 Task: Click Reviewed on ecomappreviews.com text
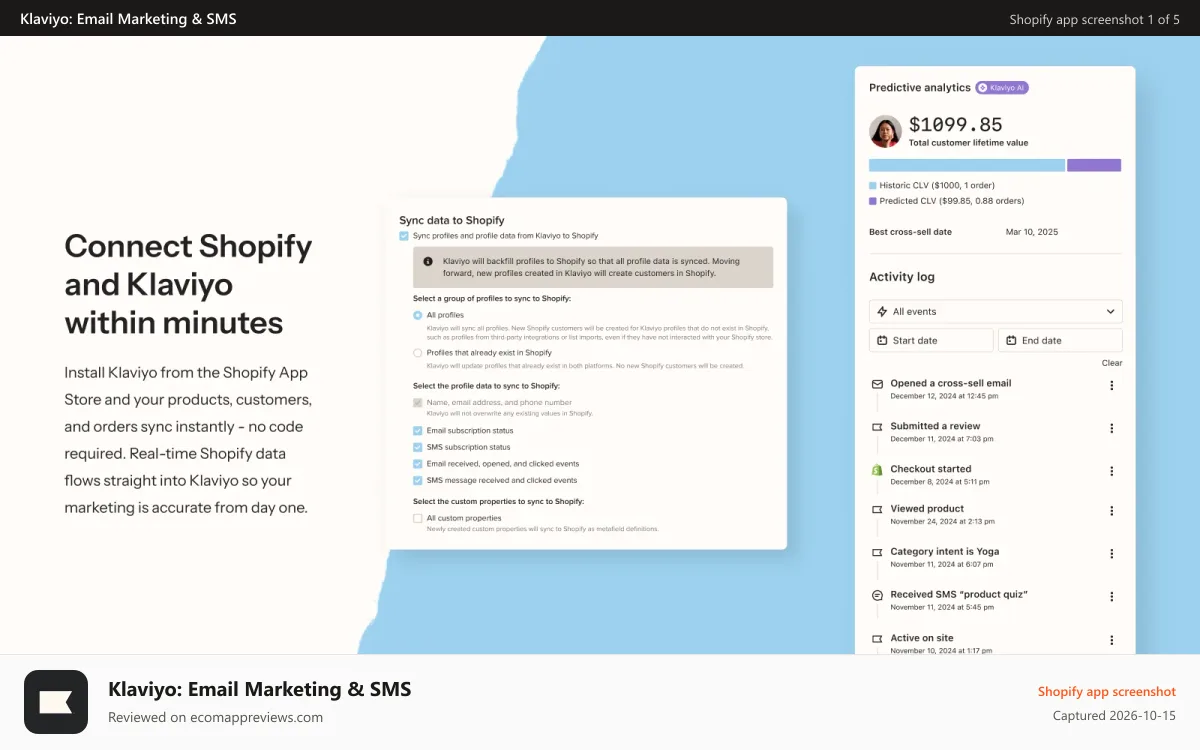point(215,717)
